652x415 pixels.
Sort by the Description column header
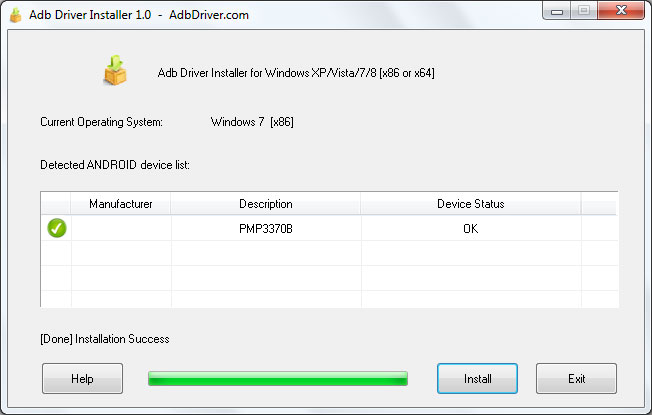point(266,204)
